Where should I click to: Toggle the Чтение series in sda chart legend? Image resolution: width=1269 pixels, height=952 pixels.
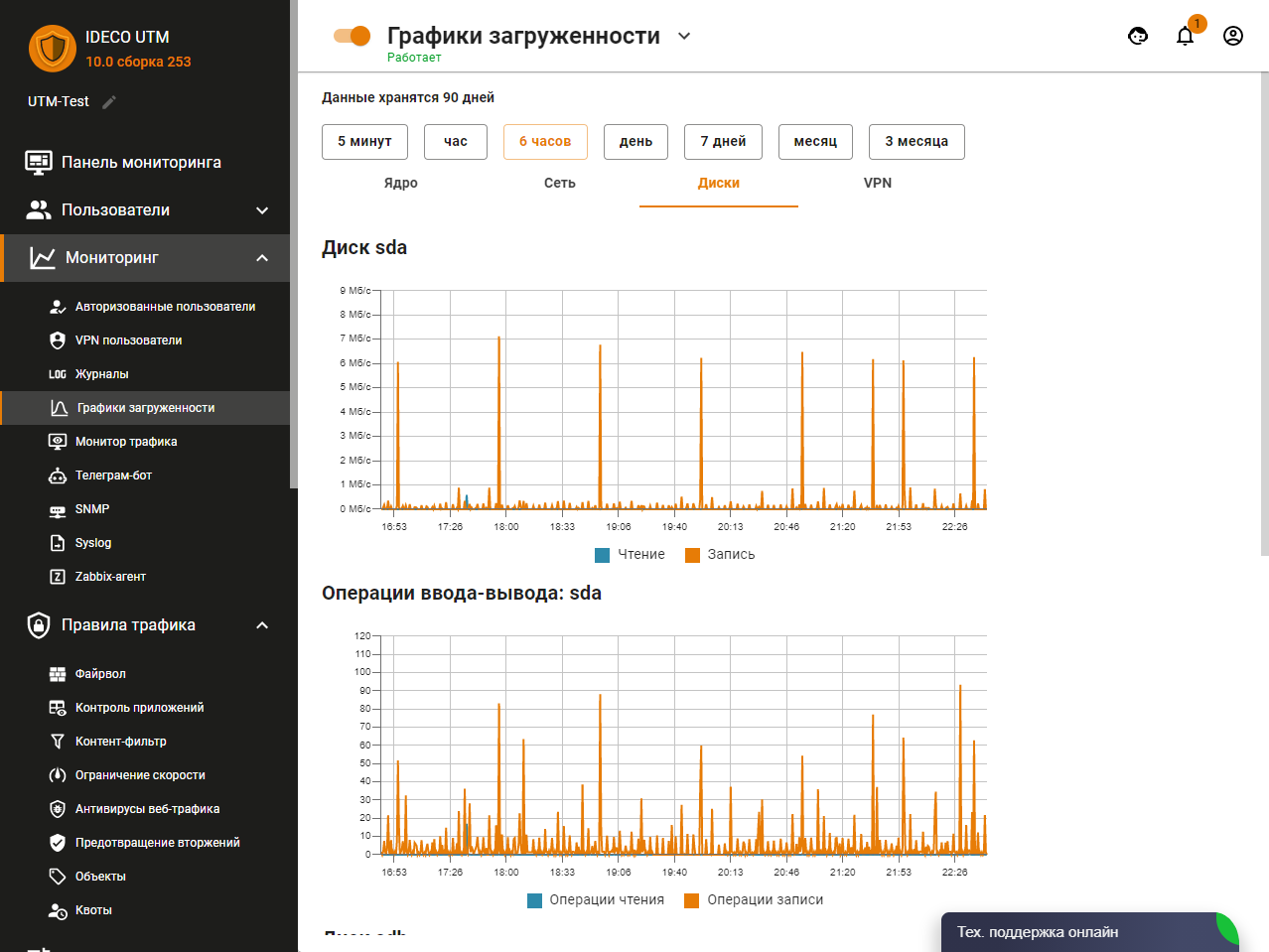[x=630, y=555]
